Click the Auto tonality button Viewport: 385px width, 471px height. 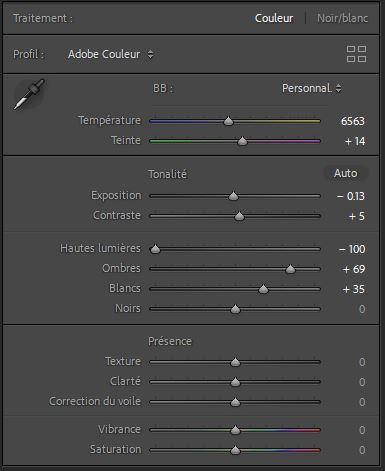point(346,173)
